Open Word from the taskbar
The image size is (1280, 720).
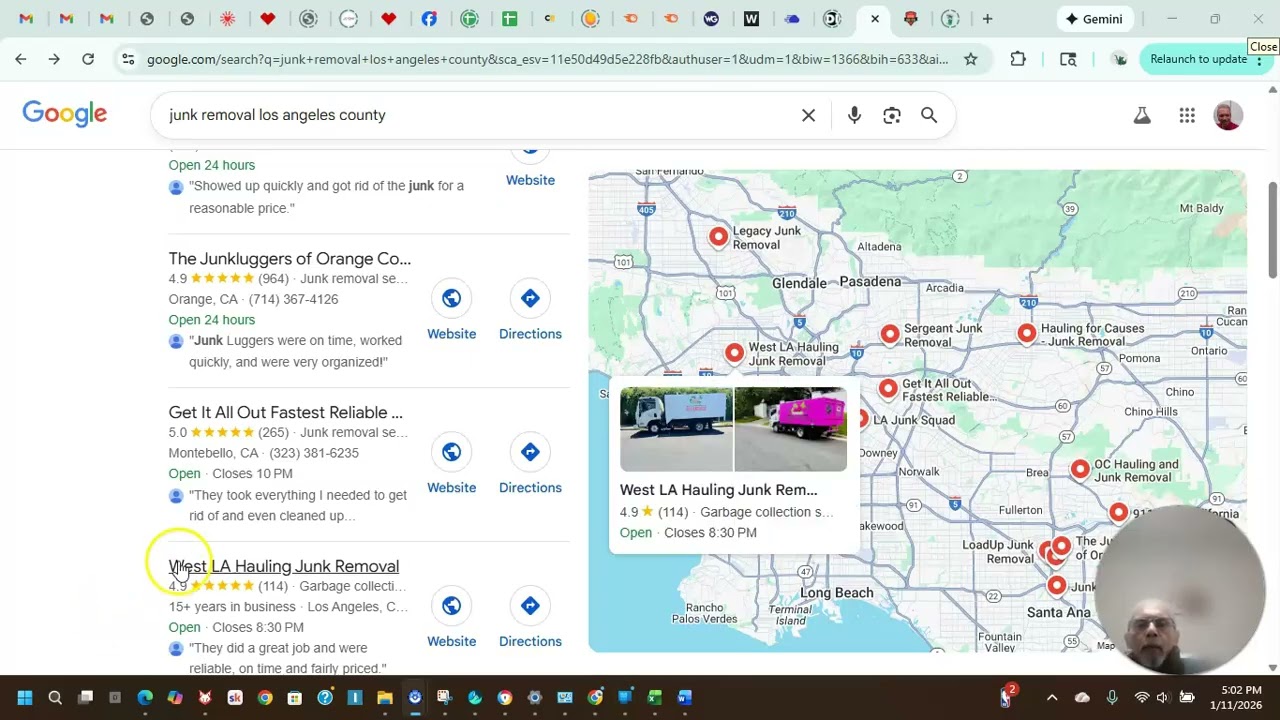(x=685, y=697)
